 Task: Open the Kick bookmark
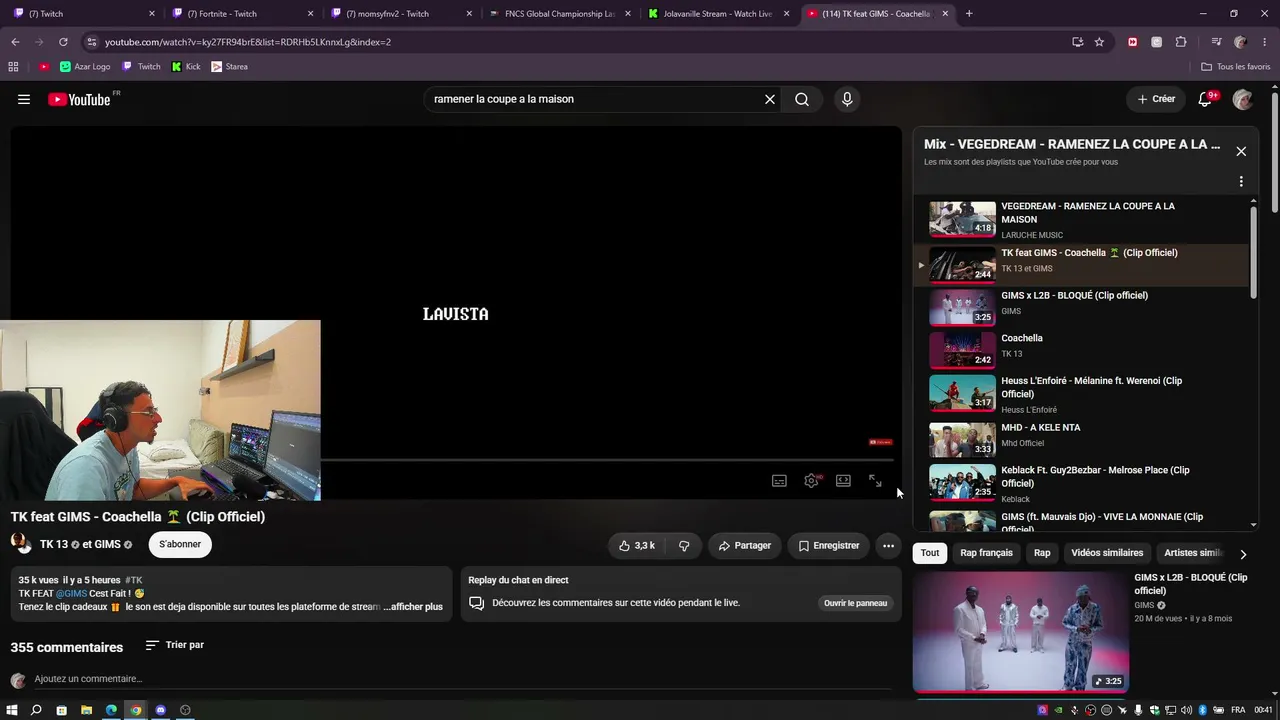coord(186,67)
